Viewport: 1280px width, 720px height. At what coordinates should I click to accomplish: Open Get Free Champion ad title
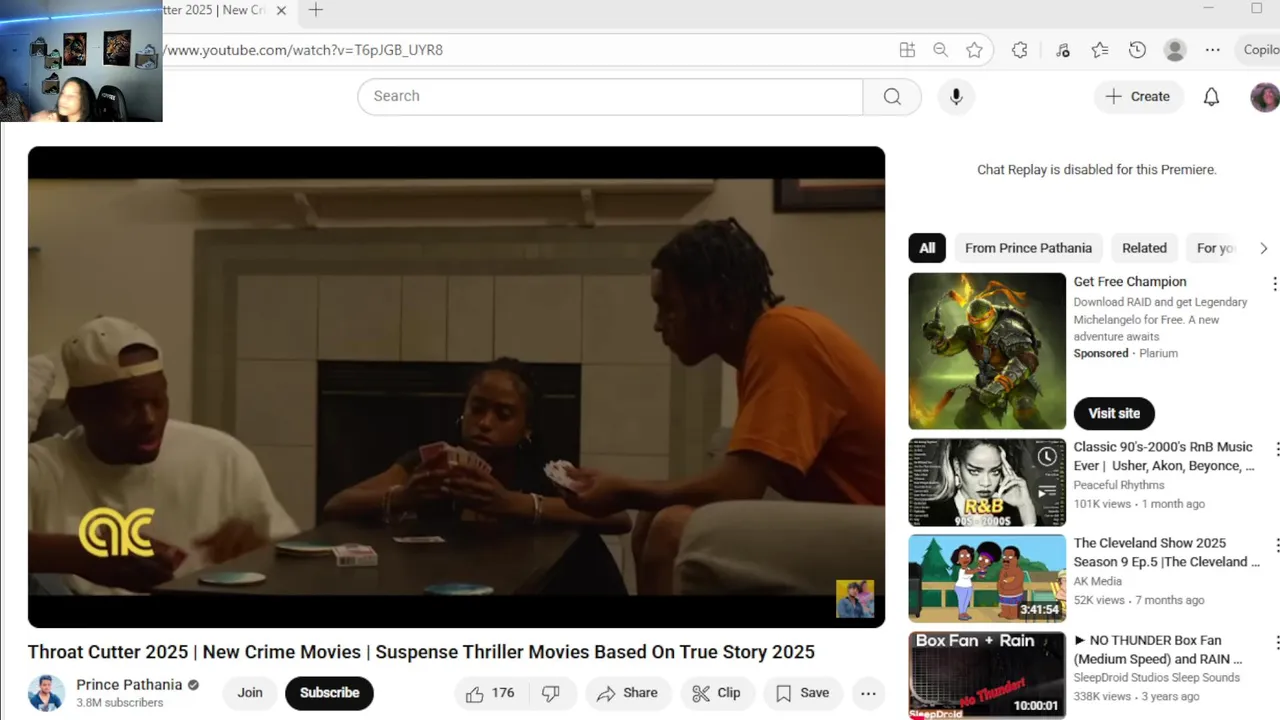click(x=1130, y=282)
